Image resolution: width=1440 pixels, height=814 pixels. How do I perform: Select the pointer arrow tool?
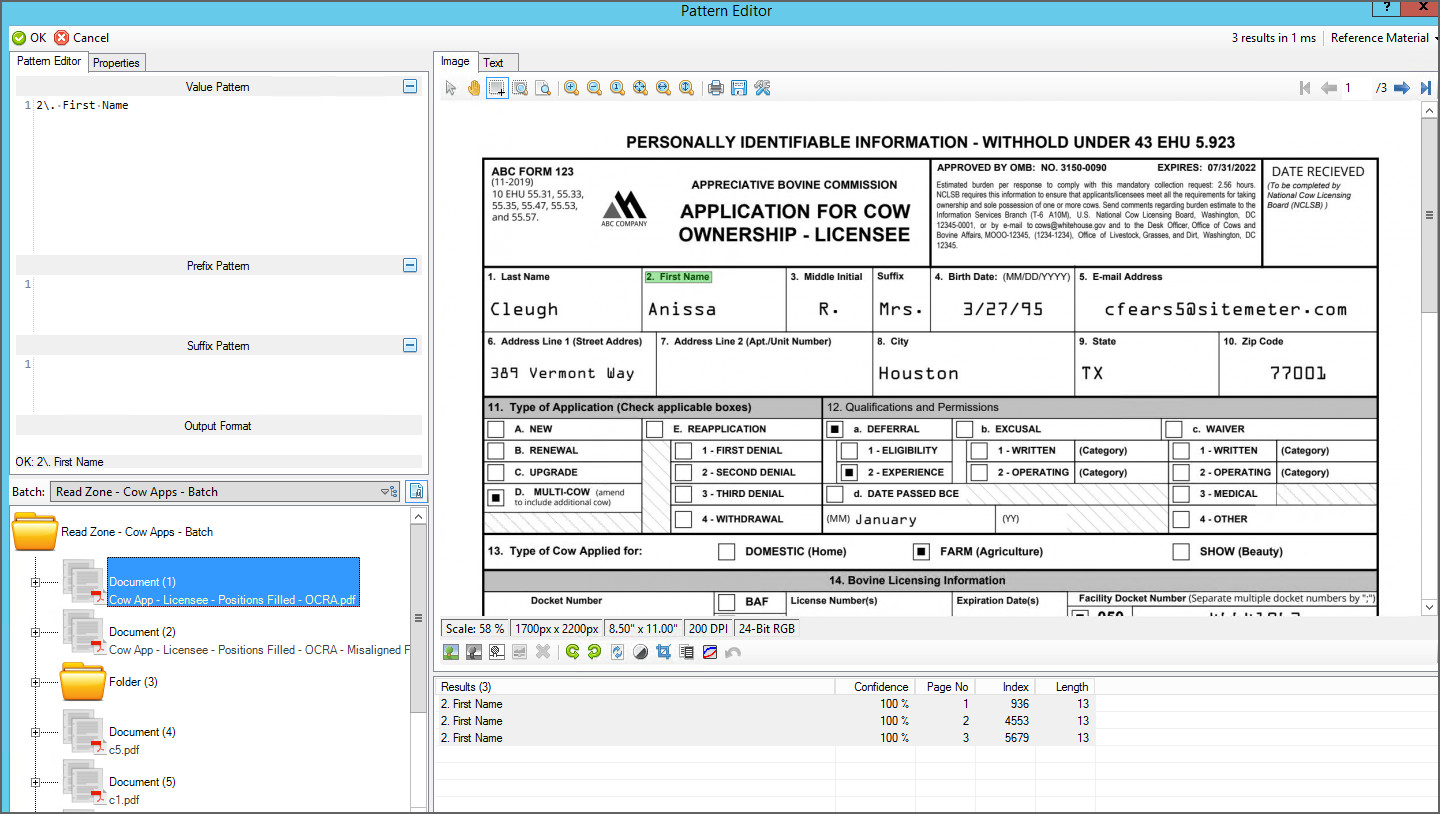[x=451, y=88]
